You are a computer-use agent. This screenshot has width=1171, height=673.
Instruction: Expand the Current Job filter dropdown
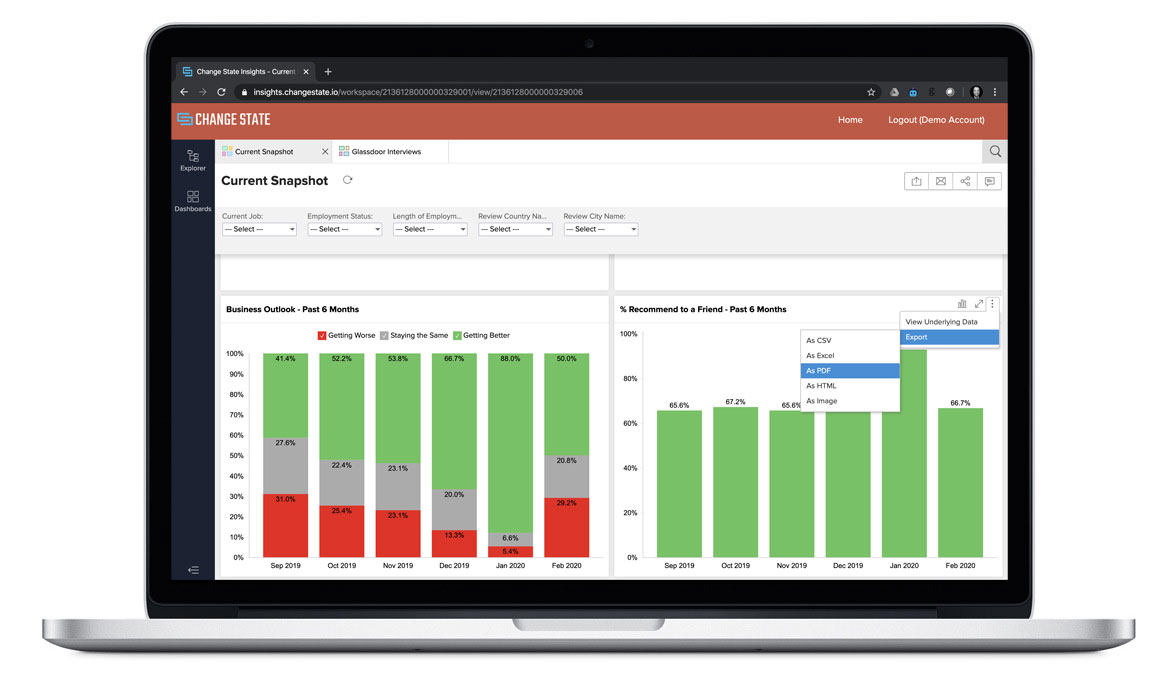259,229
